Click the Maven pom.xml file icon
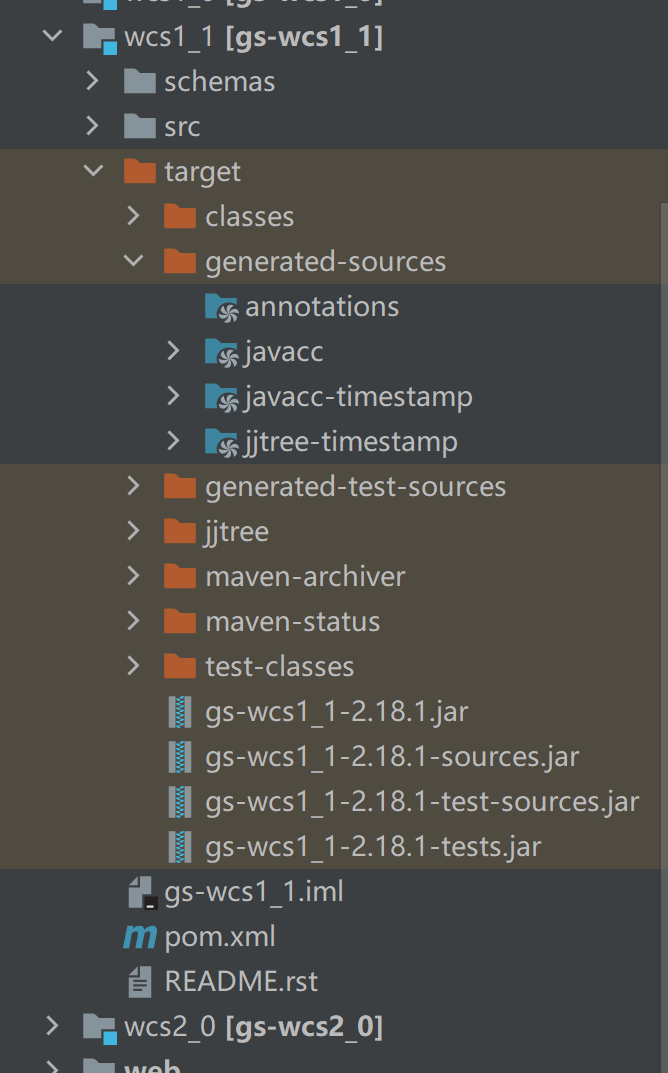This screenshot has width=668, height=1073. [x=140, y=937]
